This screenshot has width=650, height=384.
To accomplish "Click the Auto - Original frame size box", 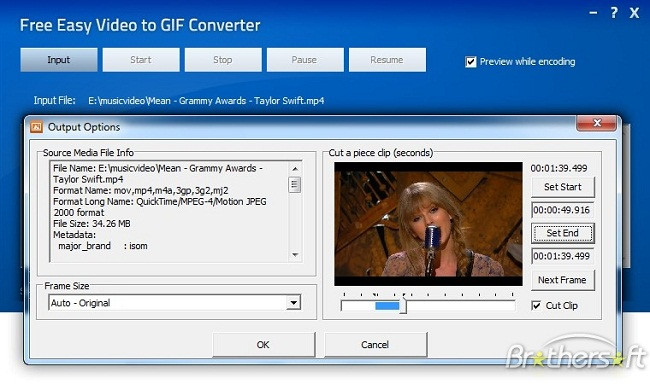I will tap(175, 303).
